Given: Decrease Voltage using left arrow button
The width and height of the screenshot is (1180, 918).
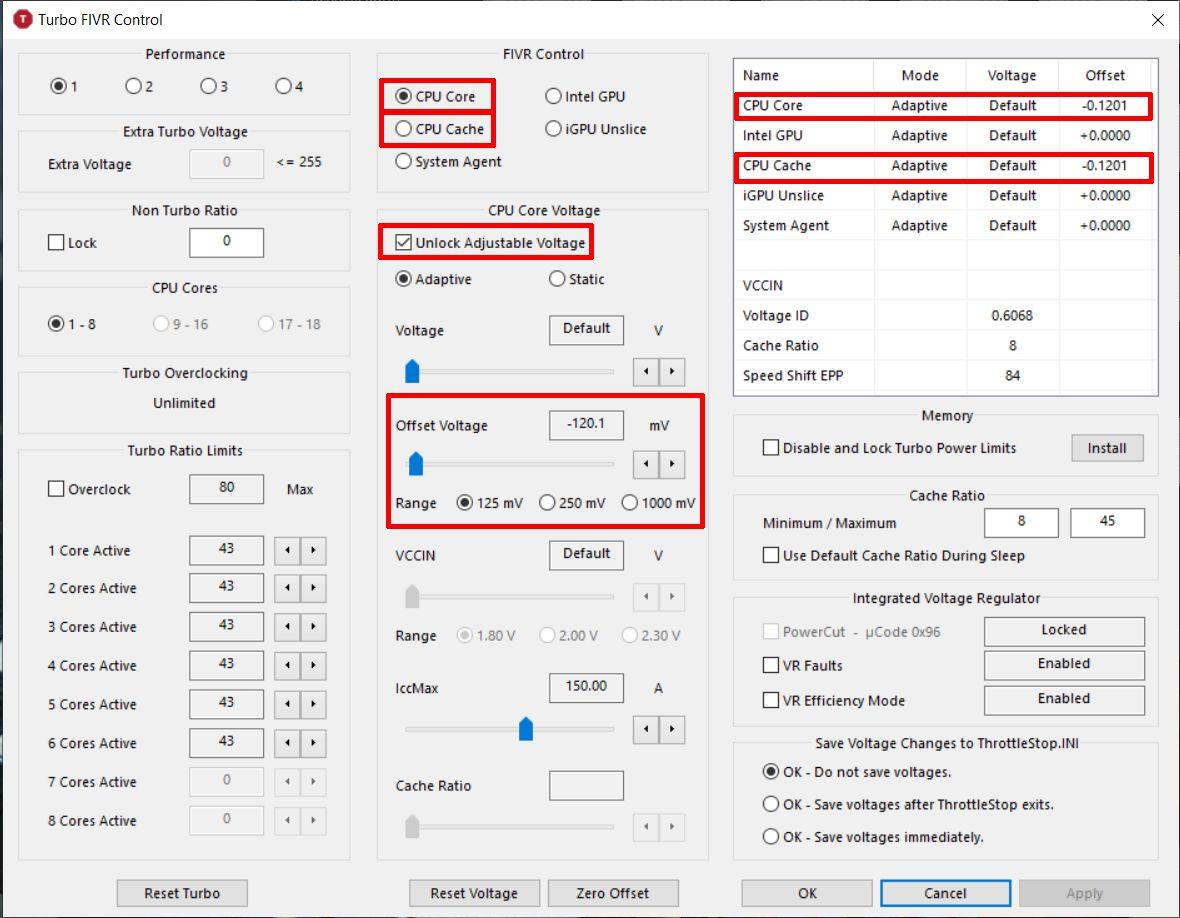Looking at the screenshot, I should (x=647, y=372).
